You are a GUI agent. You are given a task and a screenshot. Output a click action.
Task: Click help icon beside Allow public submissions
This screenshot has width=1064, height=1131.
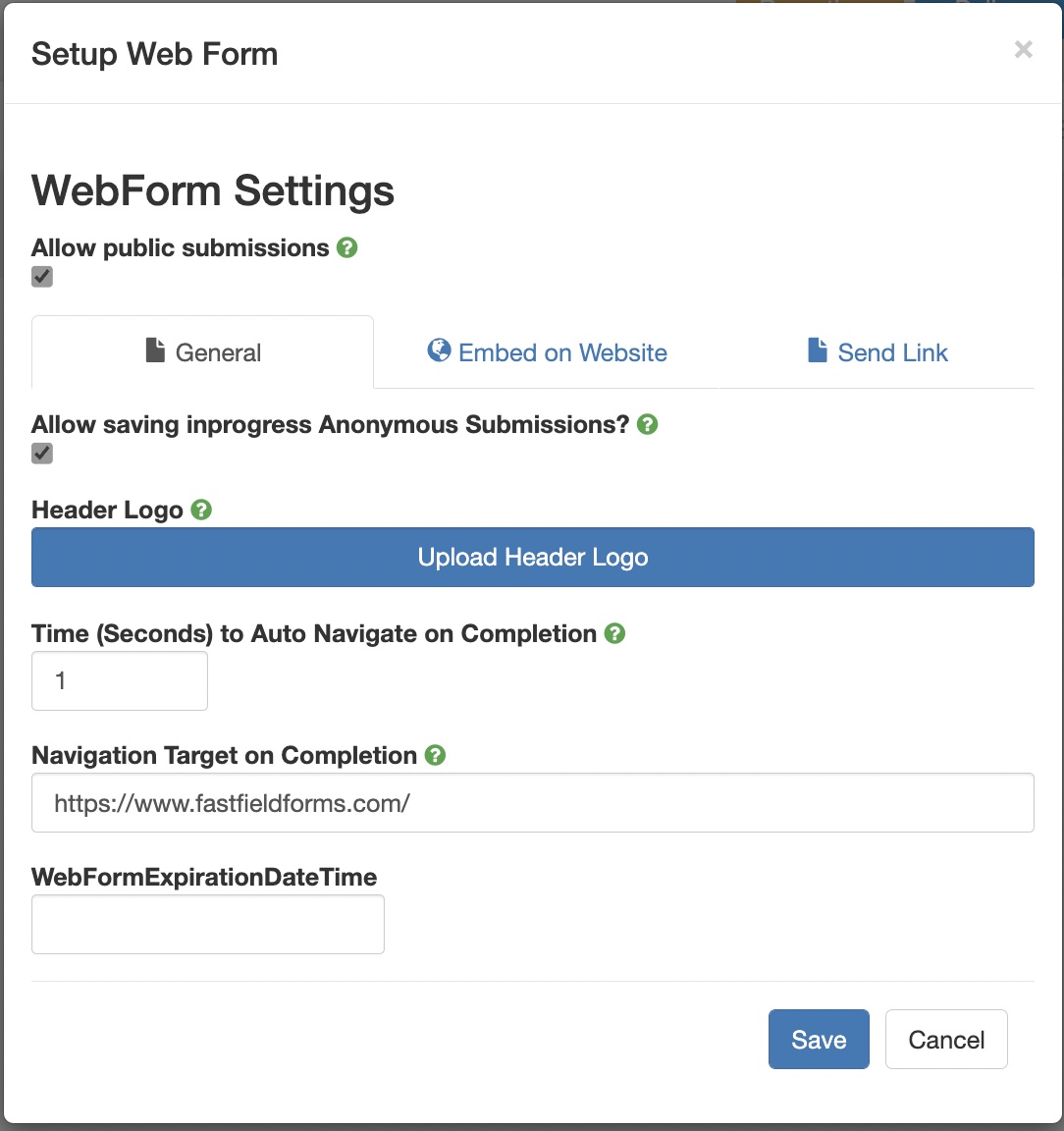click(346, 247)
